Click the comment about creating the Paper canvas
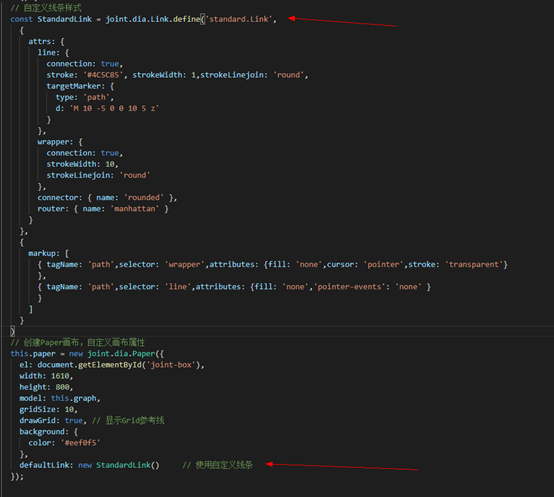554x497 pixels. click(x=78, y=342)
